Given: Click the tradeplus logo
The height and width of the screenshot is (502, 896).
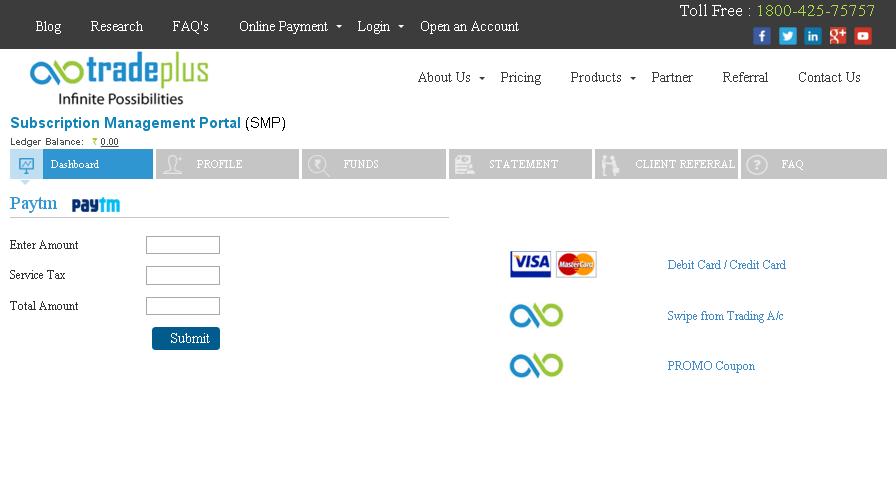Looking at the screenshot, I should (119, 78).
